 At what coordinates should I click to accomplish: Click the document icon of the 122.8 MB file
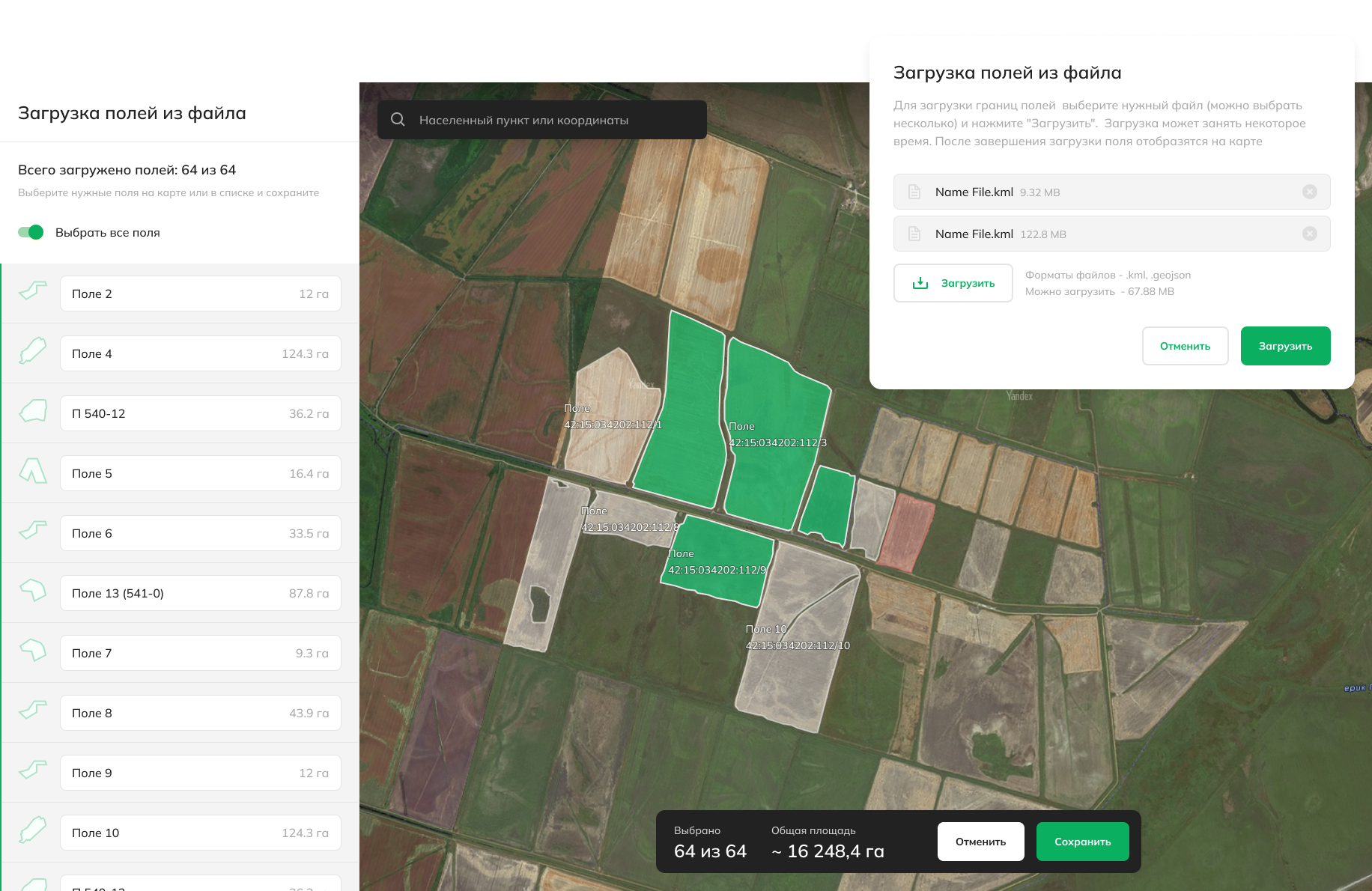pos(914,234)
